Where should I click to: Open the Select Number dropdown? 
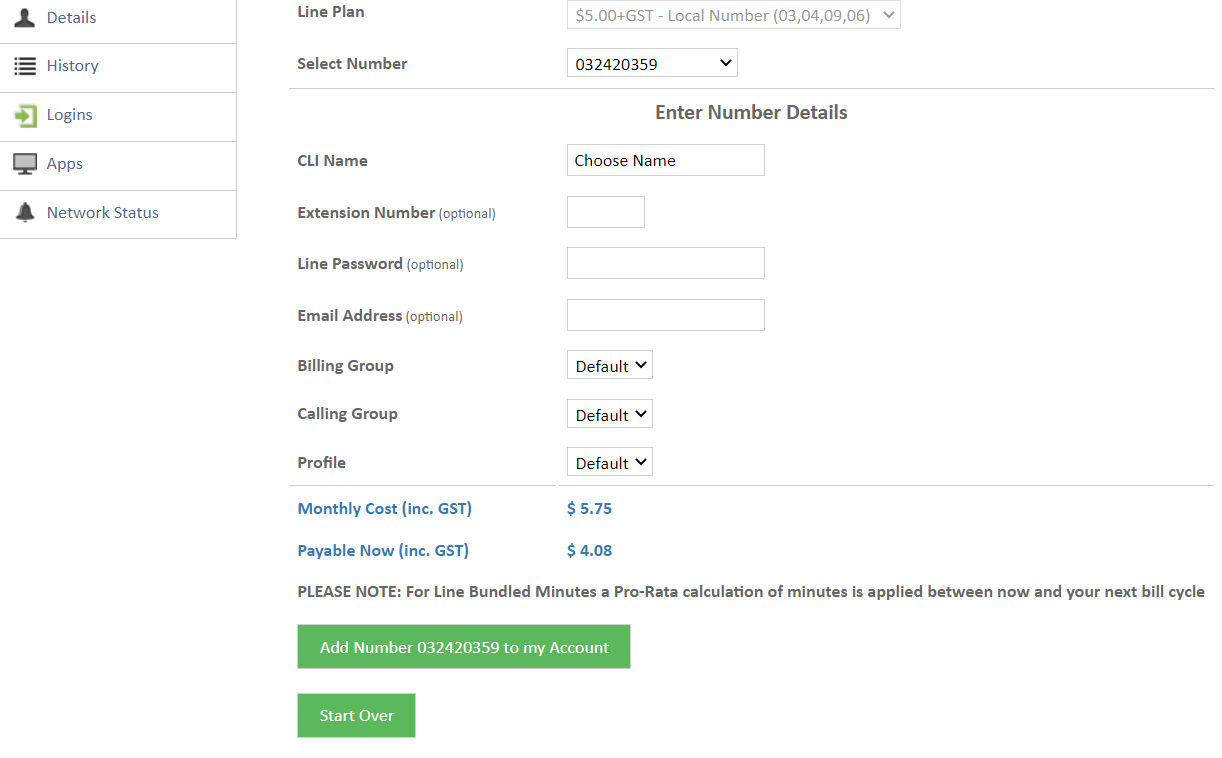(652, 64)
